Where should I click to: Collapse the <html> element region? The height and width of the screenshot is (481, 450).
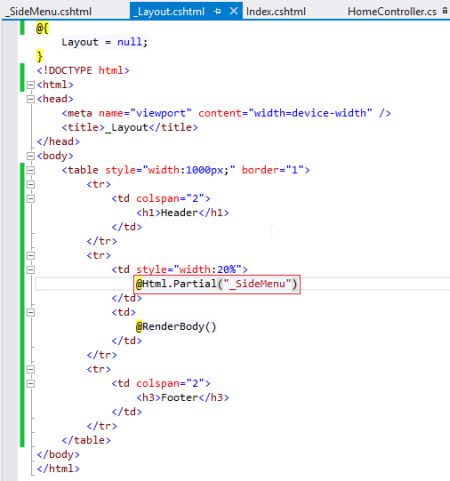point(30,85)
